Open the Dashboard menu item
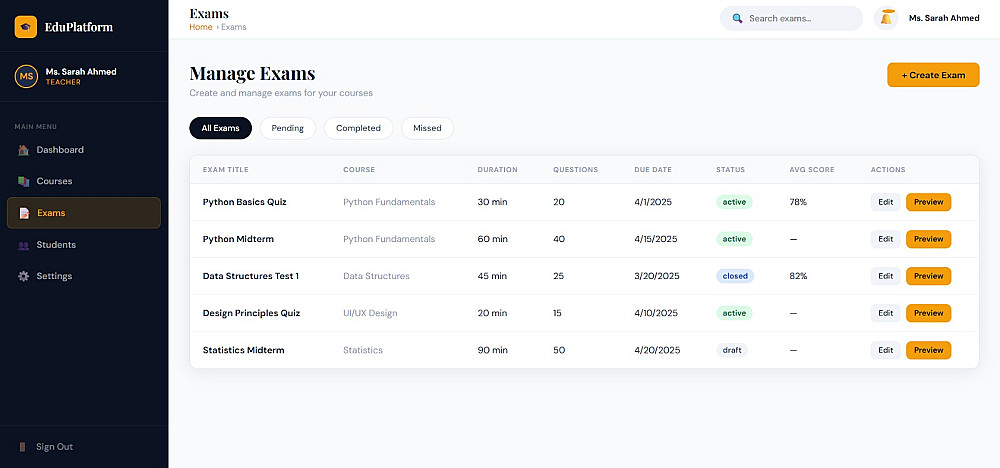This screenshot has height=468, width=1000. (84, 150)
